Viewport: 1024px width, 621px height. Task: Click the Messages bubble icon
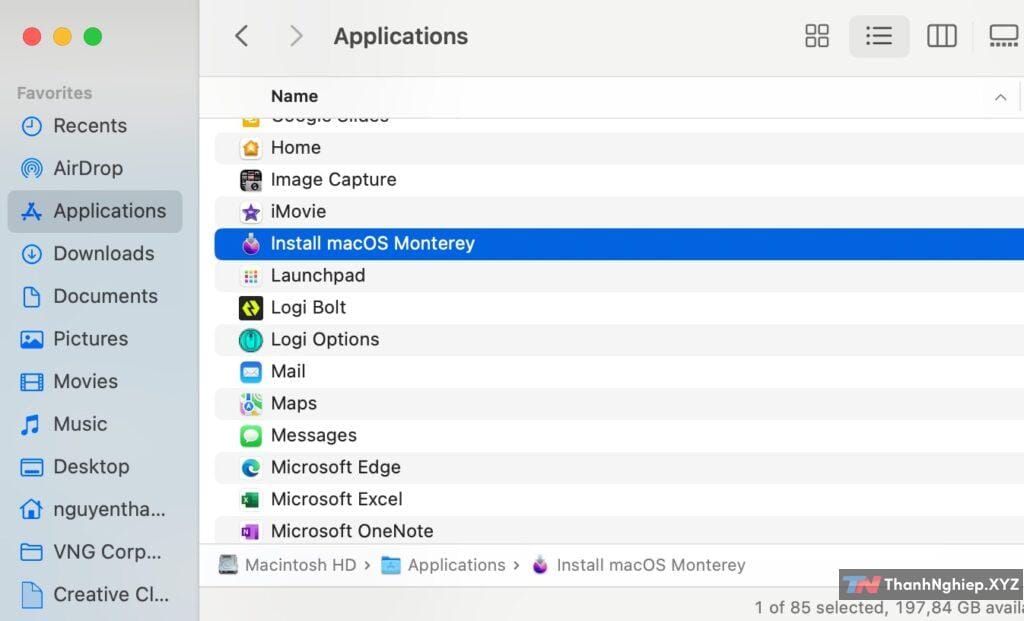[251, 436]
